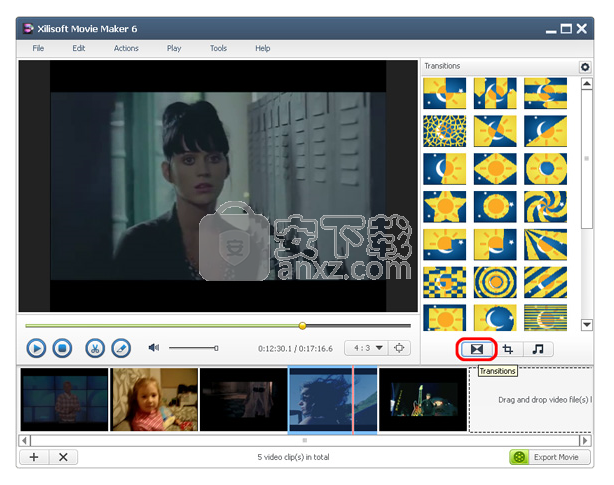Viewport: 614px width, 485px height.
Task: Choose the concentric circles transition
Action: 495,282
